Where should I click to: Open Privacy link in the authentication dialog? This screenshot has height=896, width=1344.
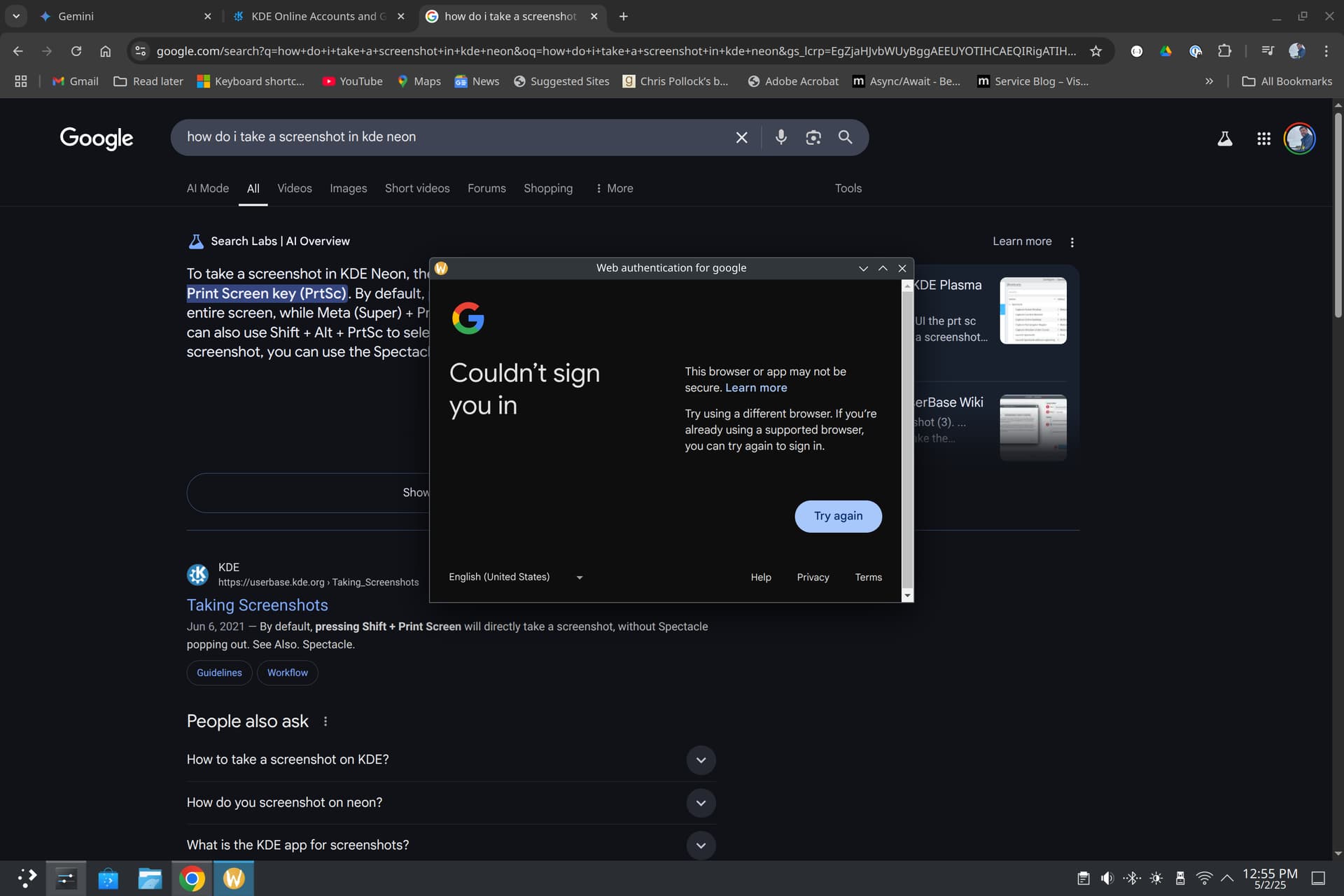813,577
